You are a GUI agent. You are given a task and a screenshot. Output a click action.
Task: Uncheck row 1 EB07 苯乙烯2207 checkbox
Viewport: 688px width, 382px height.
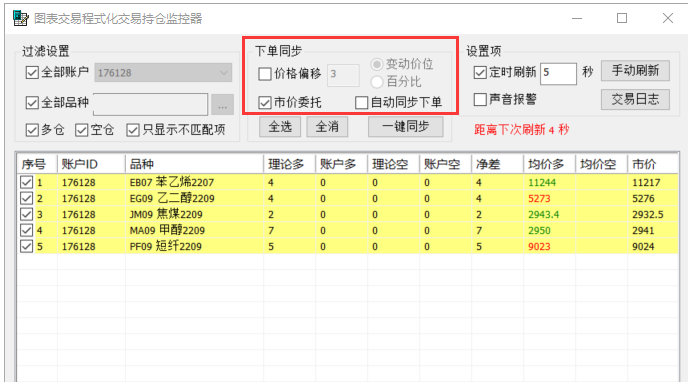(26, 182)
